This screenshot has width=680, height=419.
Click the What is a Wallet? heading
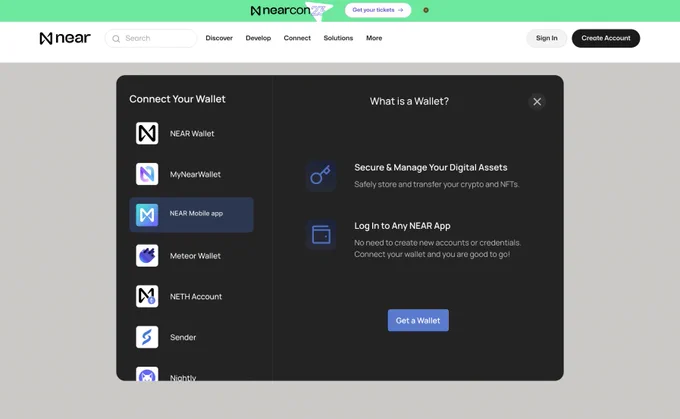(x=409, y=101)
